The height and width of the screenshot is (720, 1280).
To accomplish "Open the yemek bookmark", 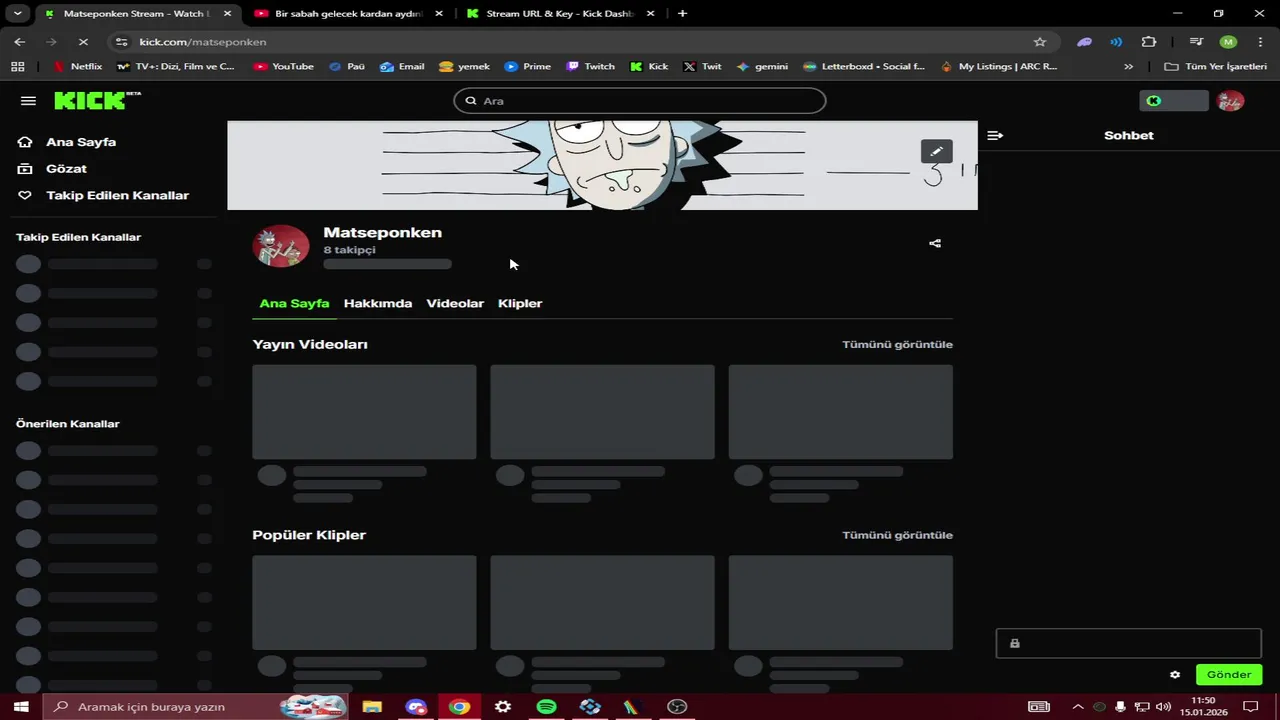I will click(464, 66).
